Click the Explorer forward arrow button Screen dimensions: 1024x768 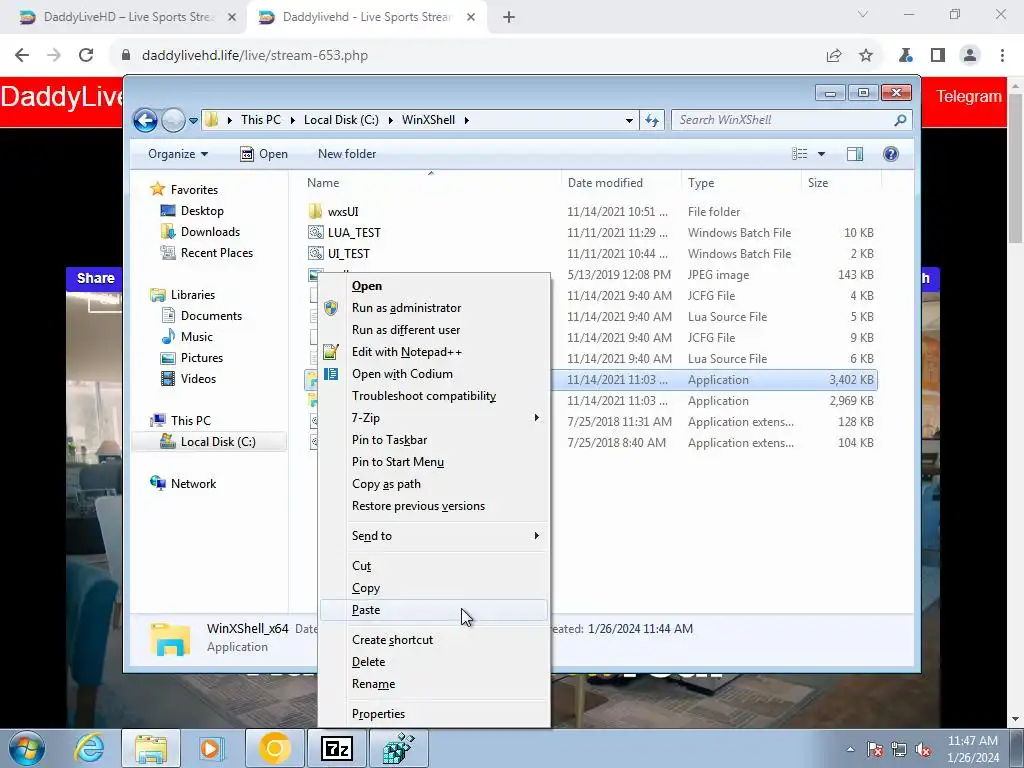[x=173, y=120]
